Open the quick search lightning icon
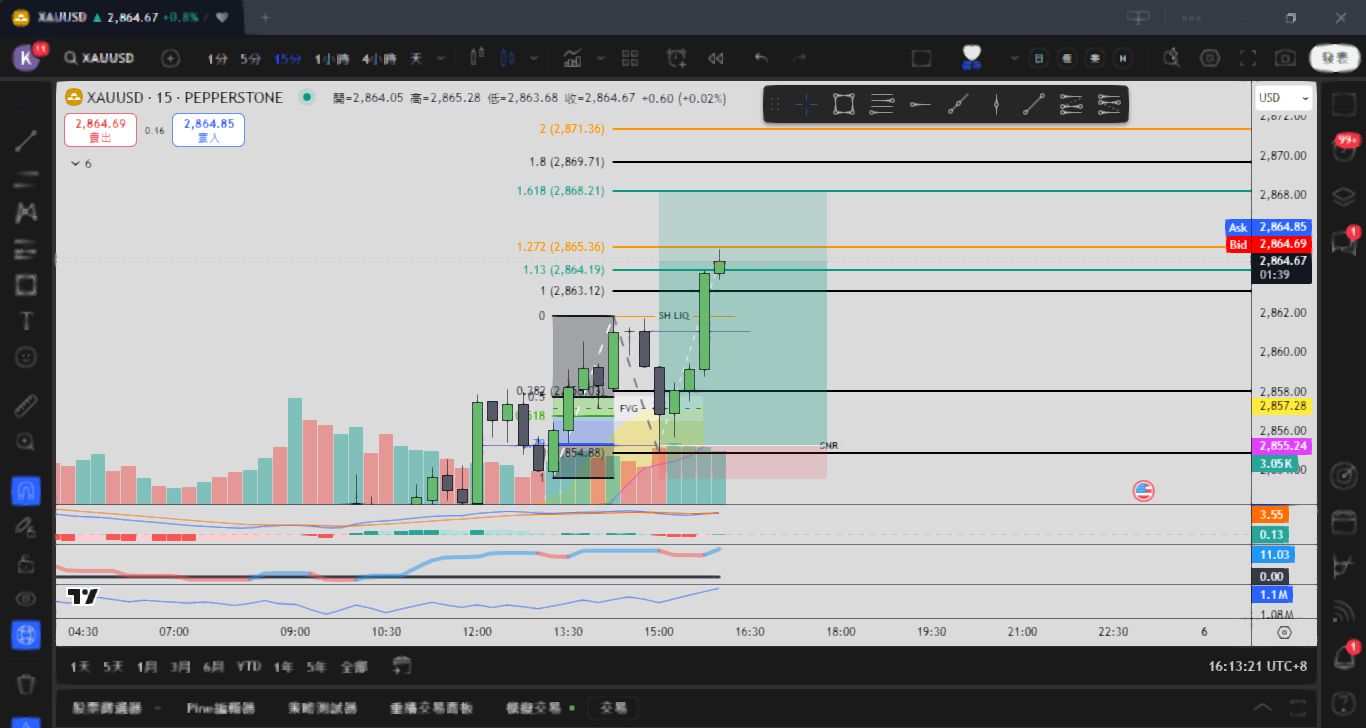The image size is (1366, 728). coord(1172,58)
